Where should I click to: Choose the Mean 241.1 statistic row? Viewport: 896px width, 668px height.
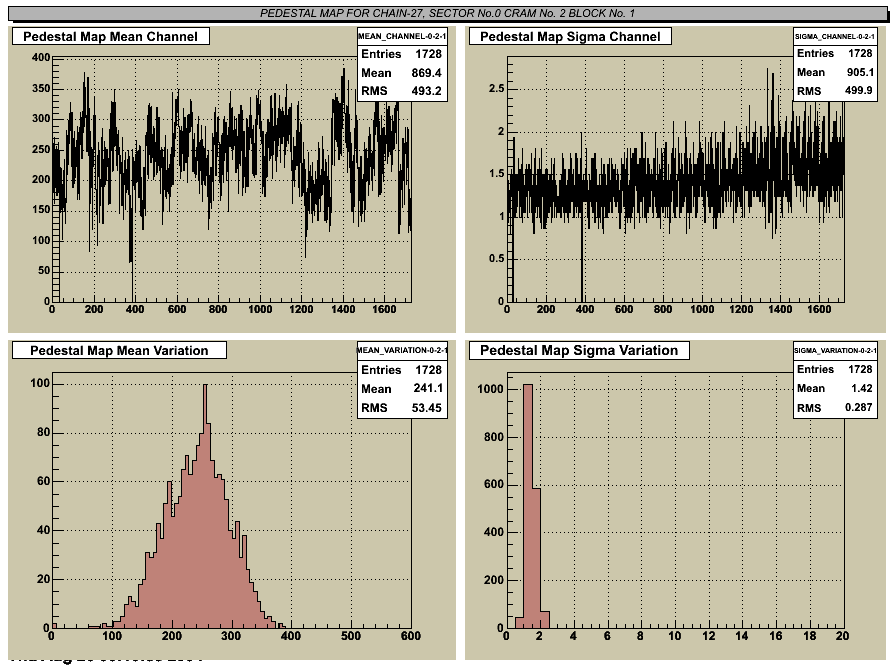(402, 389)
